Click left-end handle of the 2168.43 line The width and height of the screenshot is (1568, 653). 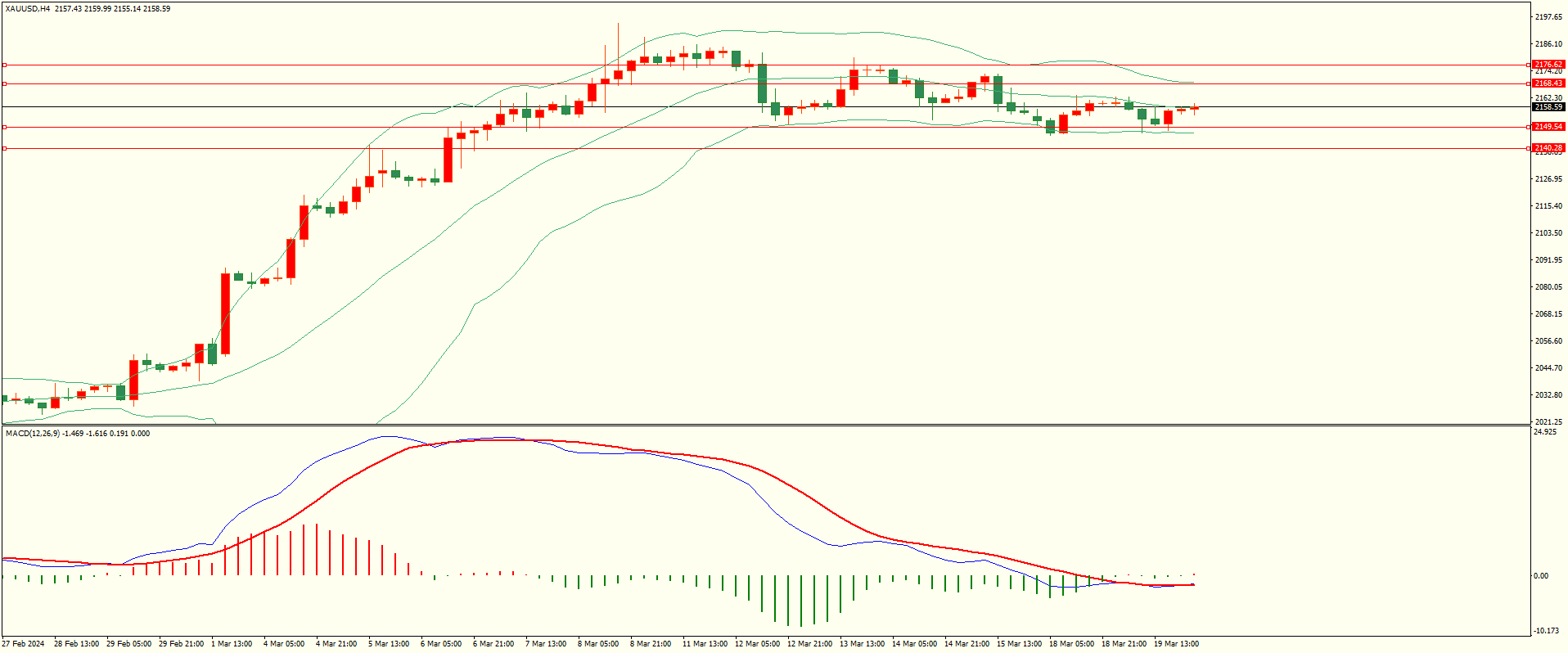(x=4, y=83)
